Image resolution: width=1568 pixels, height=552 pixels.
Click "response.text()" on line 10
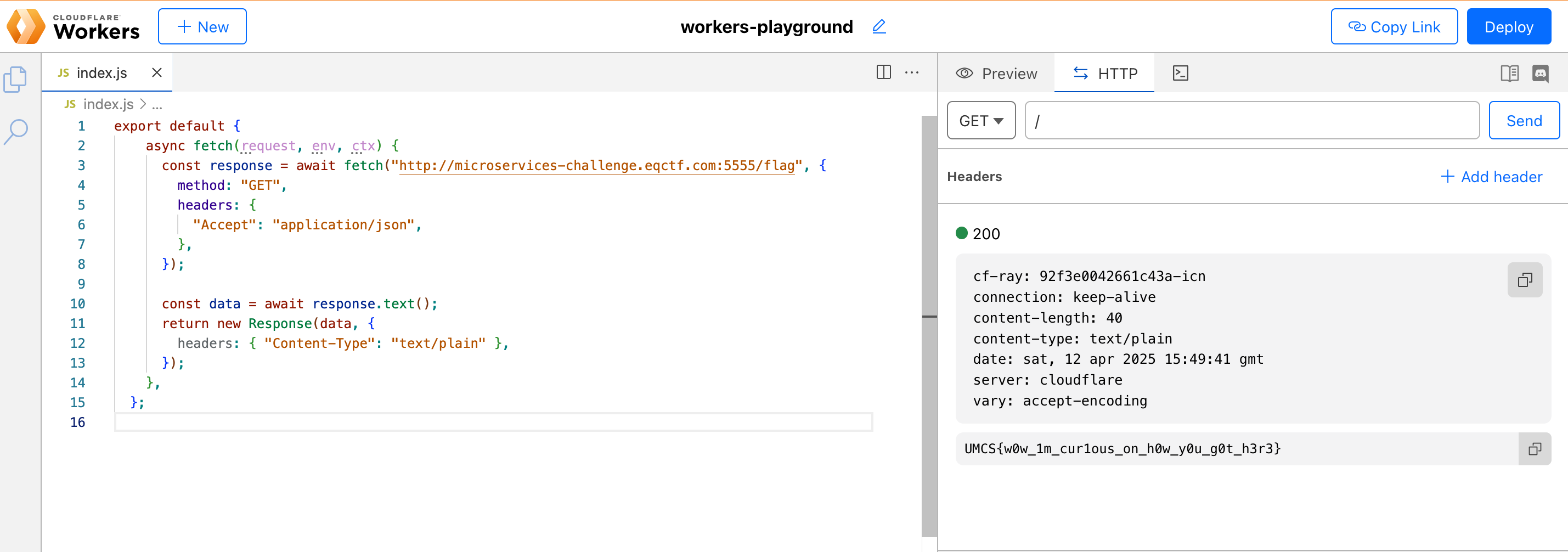371,303
